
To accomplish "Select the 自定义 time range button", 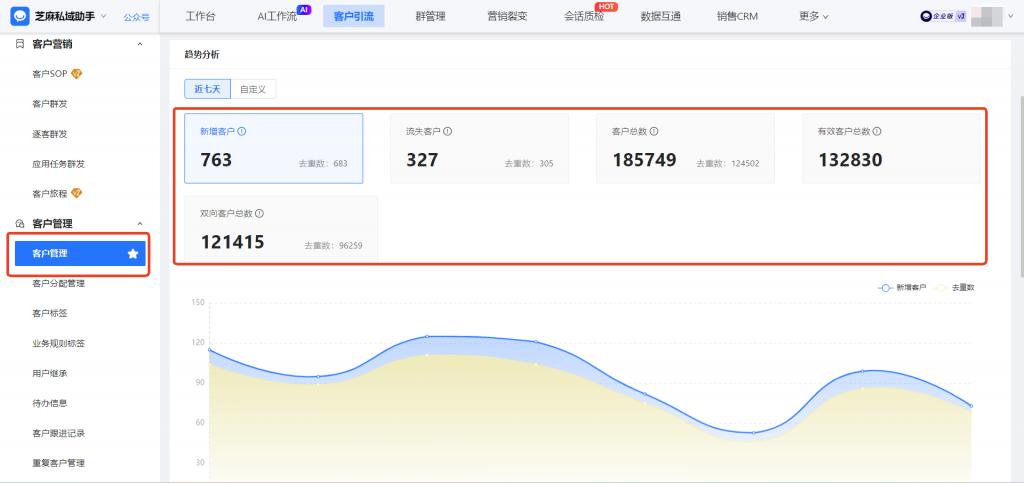I will click(253, 89).
